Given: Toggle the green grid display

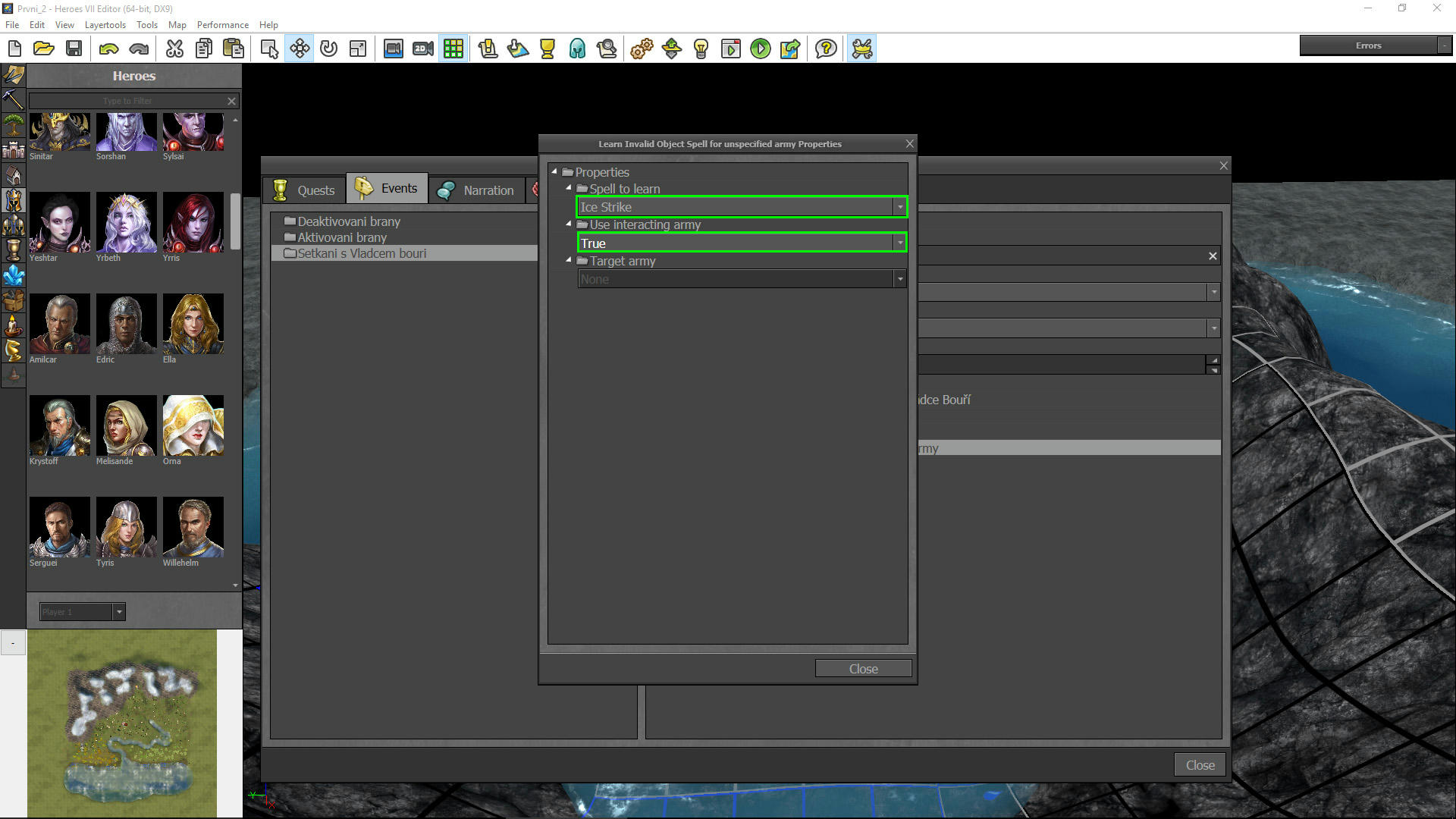Looking at the screenshot, I should point(453,49).
